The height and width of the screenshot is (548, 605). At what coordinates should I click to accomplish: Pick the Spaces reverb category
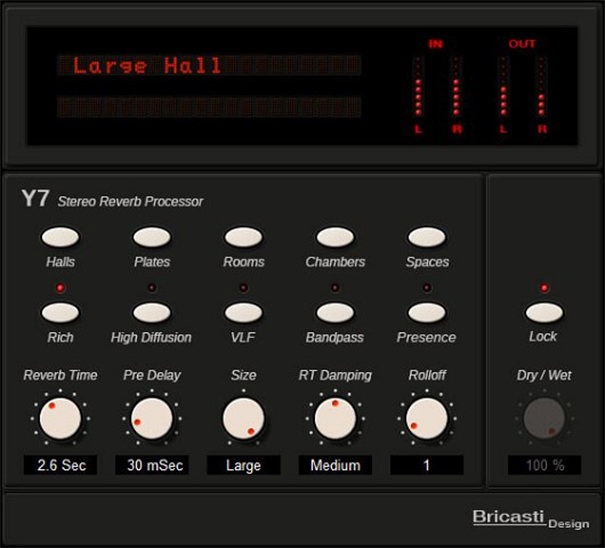click(x=426, y=237)
